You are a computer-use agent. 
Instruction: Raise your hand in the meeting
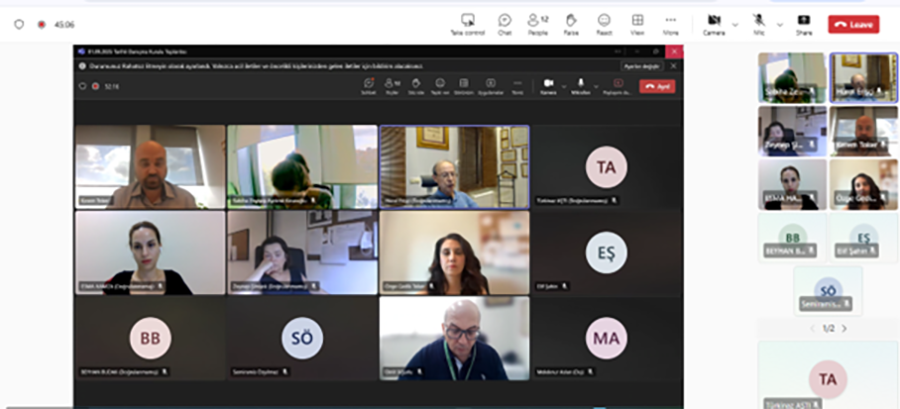(x=571, y=23)
